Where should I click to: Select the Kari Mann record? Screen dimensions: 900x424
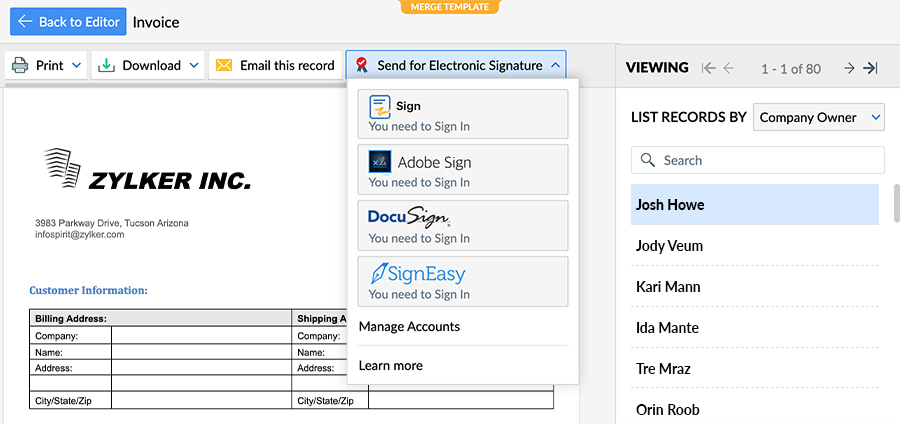pos(668,287)
